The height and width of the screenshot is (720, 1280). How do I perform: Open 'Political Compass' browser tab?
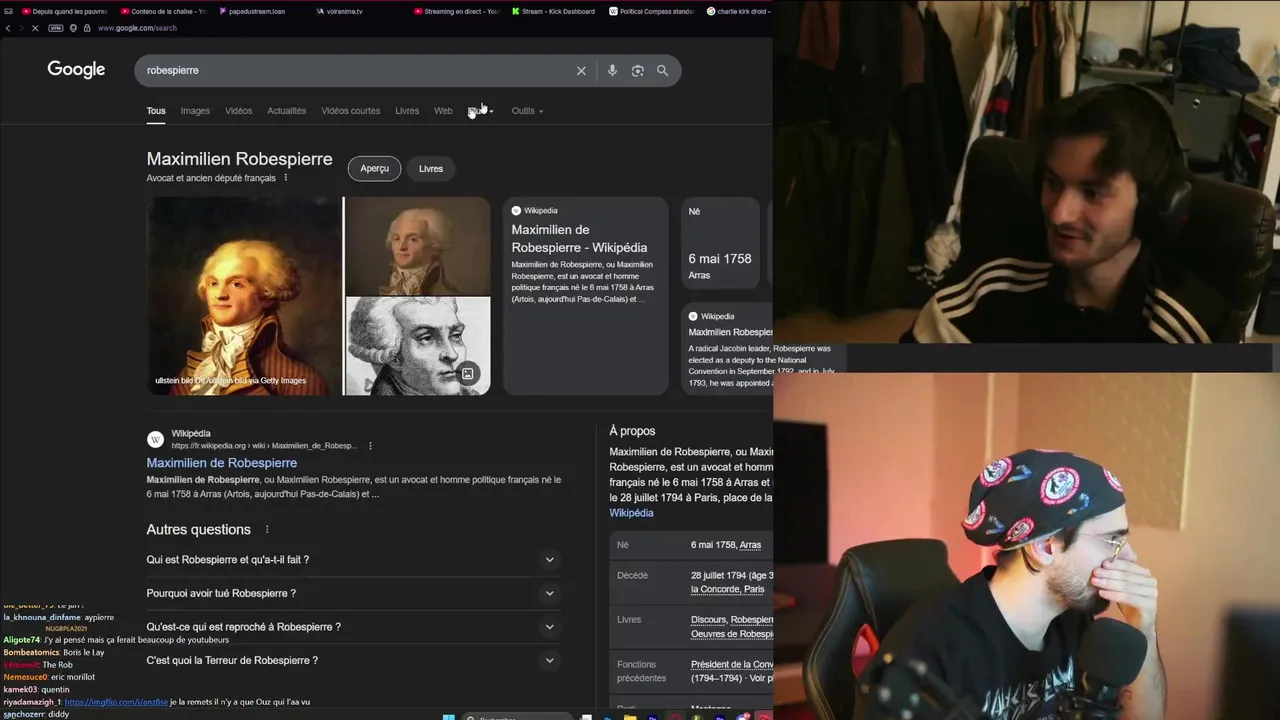click(650, 11)
